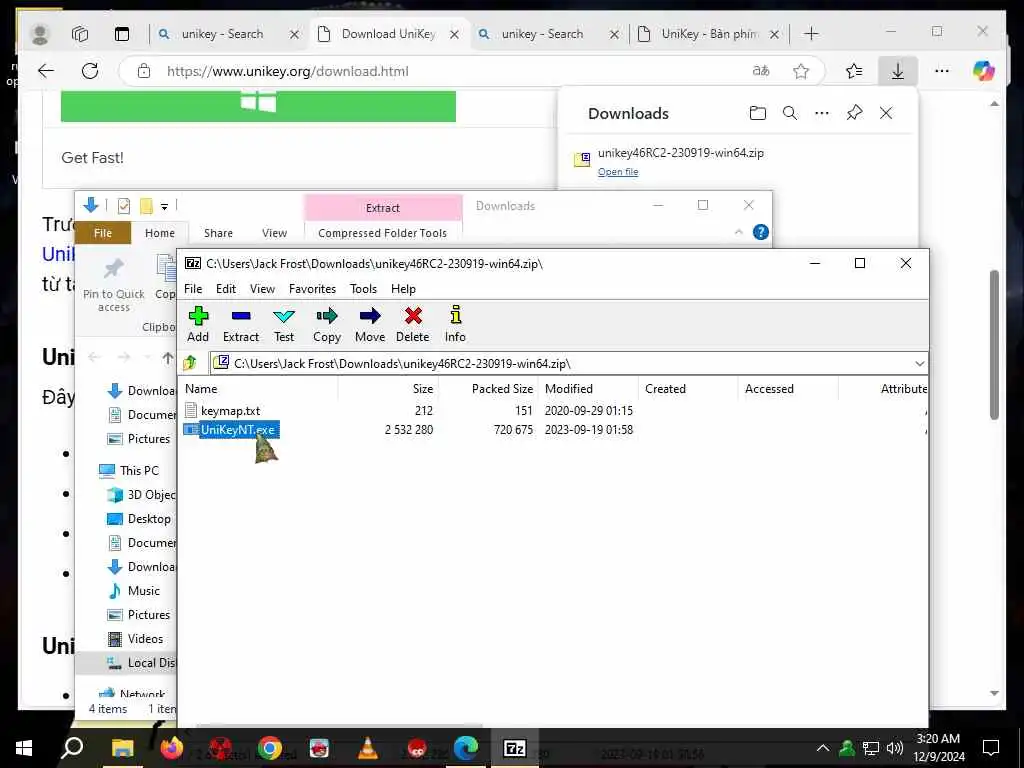1024x768 pixels.
Task: Click File tab in File Explorer
Action: pos(103,233)
